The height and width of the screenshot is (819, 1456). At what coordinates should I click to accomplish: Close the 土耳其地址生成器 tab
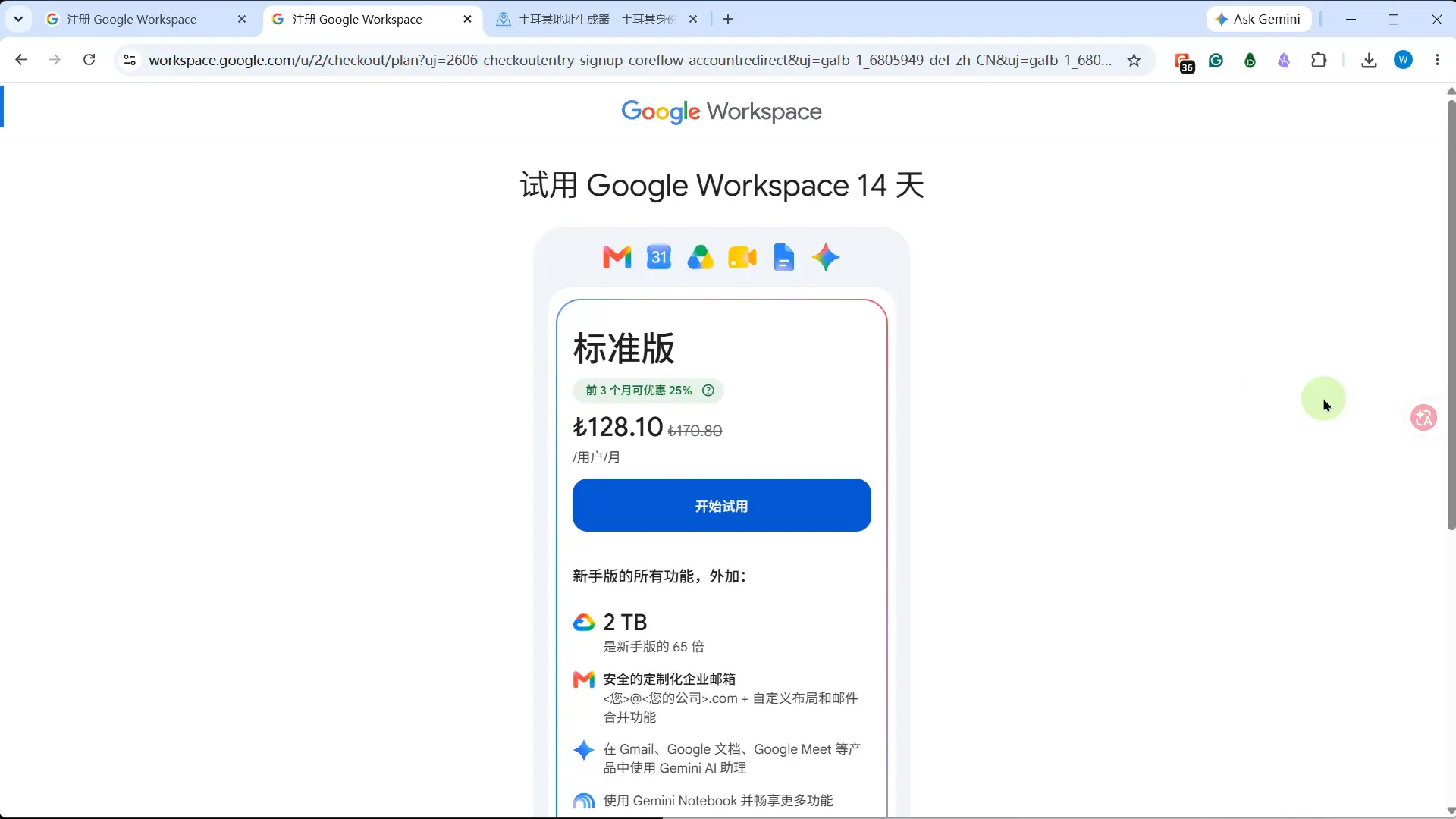point(692,19)
